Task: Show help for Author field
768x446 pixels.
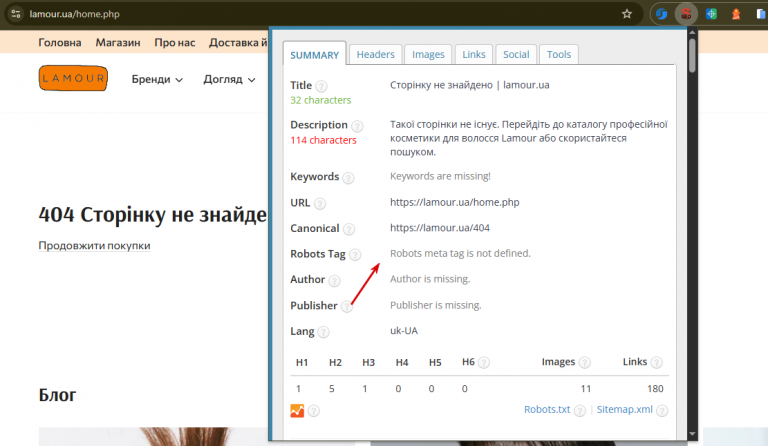Action: coord(334,281)
